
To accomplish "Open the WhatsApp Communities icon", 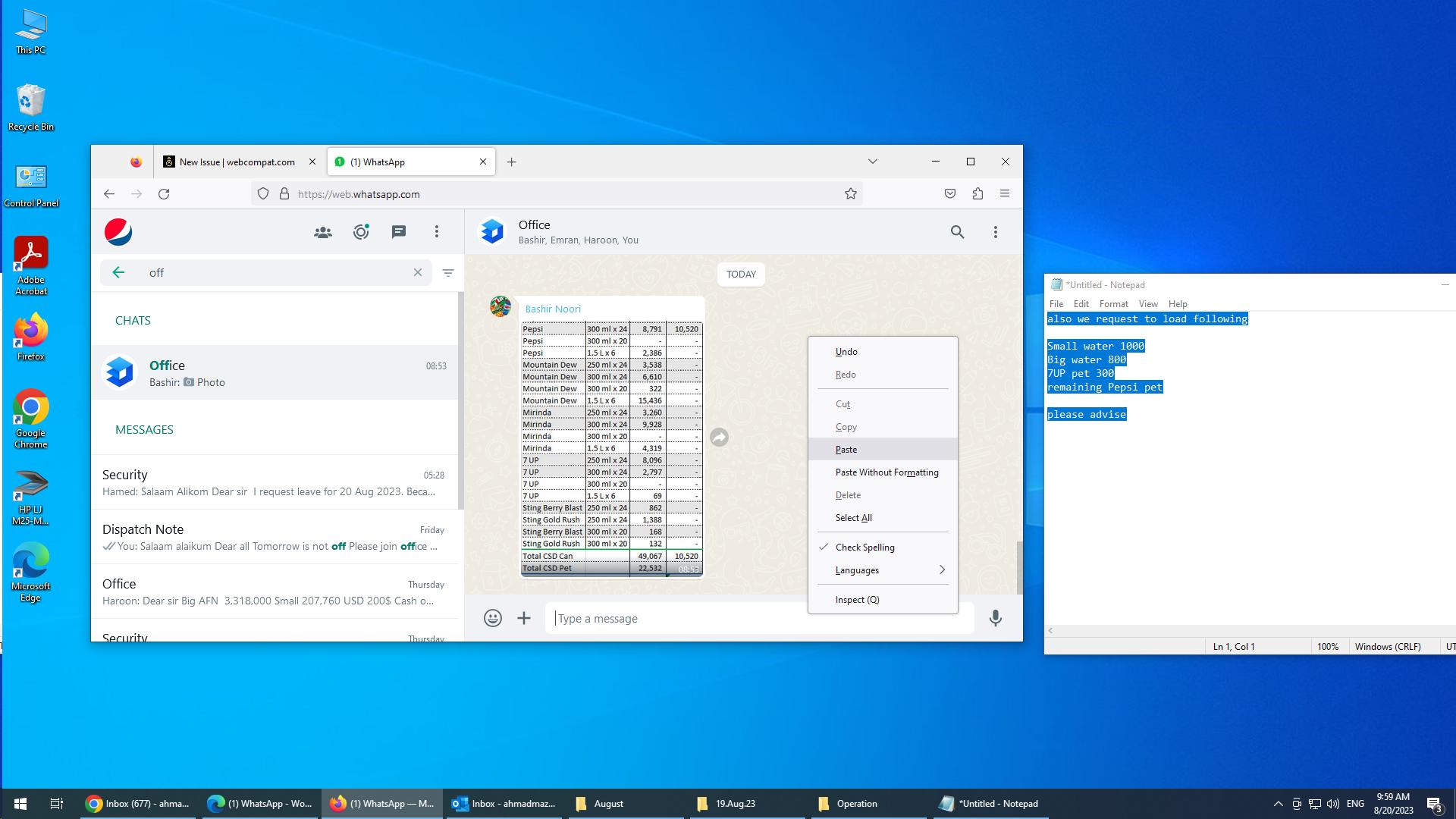I will point(323,232).
